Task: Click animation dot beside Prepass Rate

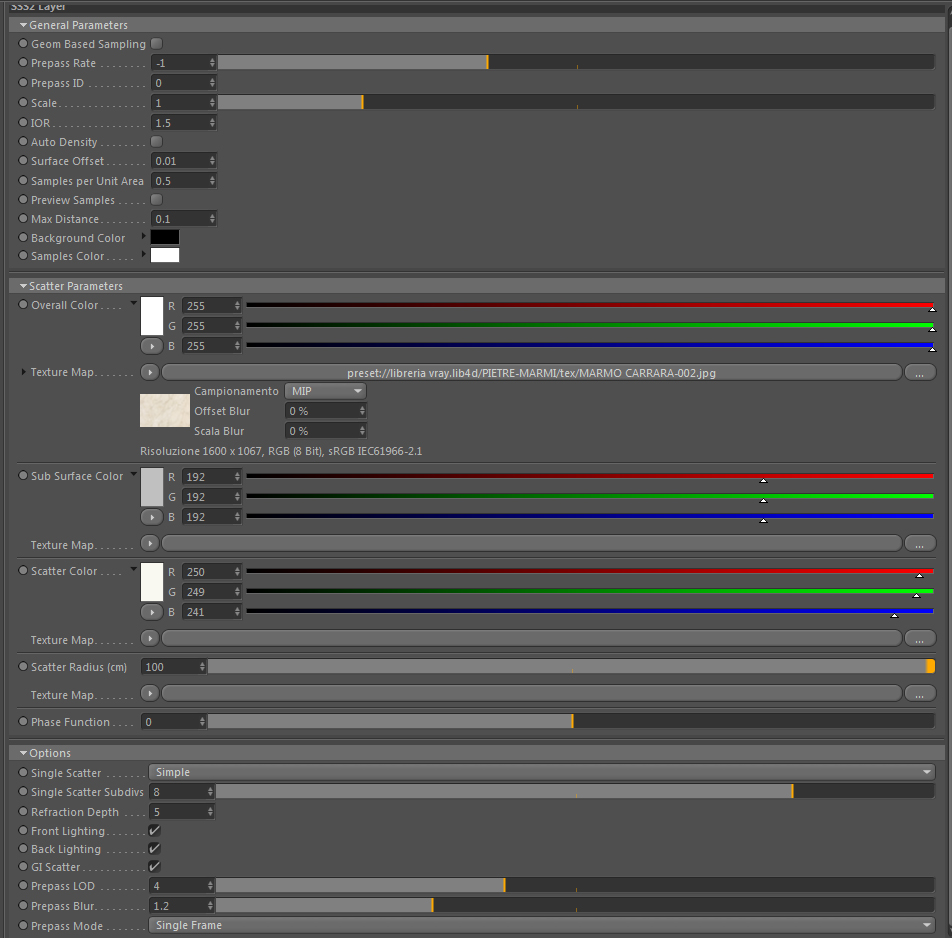Action: pos(23,63)
